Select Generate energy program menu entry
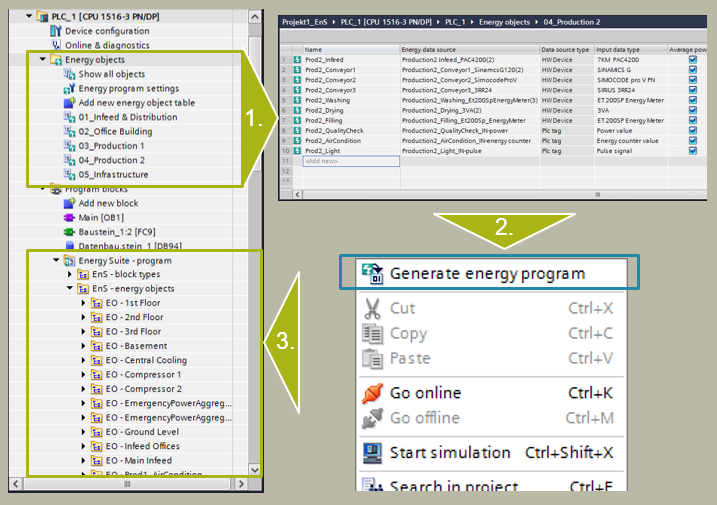Image resolution: width=717 pixels, height=505 pixels. coord(487,273)
